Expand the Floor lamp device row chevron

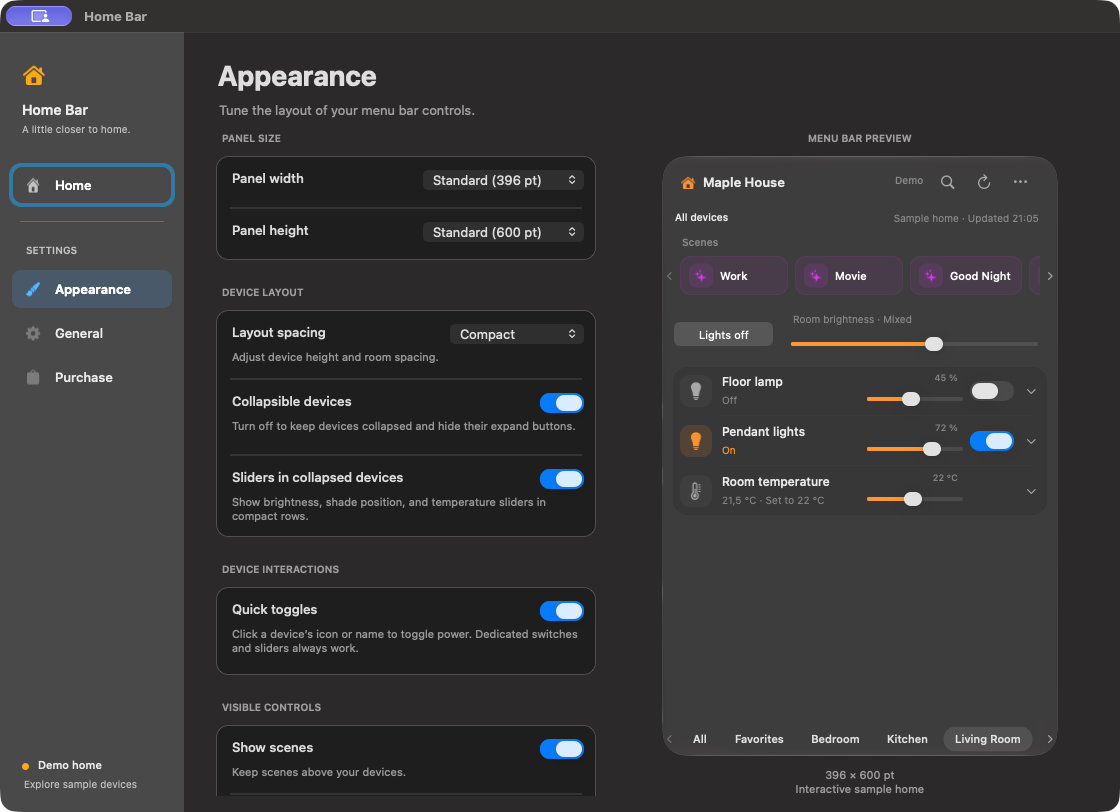(1031, 391)
